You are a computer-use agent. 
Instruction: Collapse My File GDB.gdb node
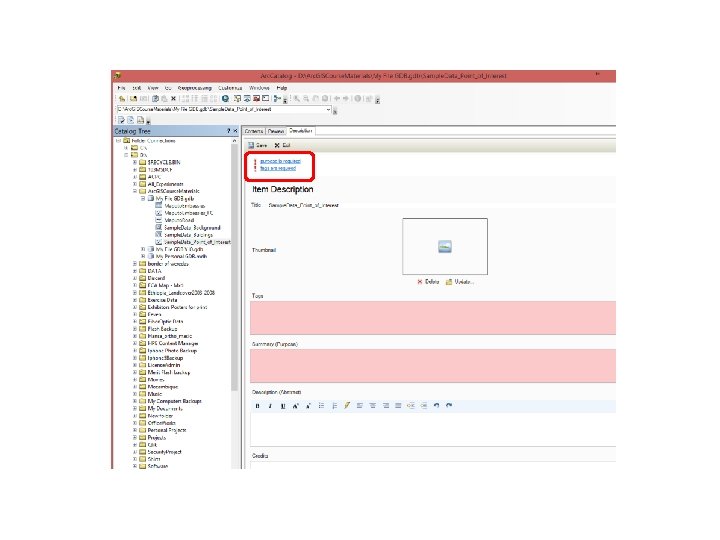(143, 198)
